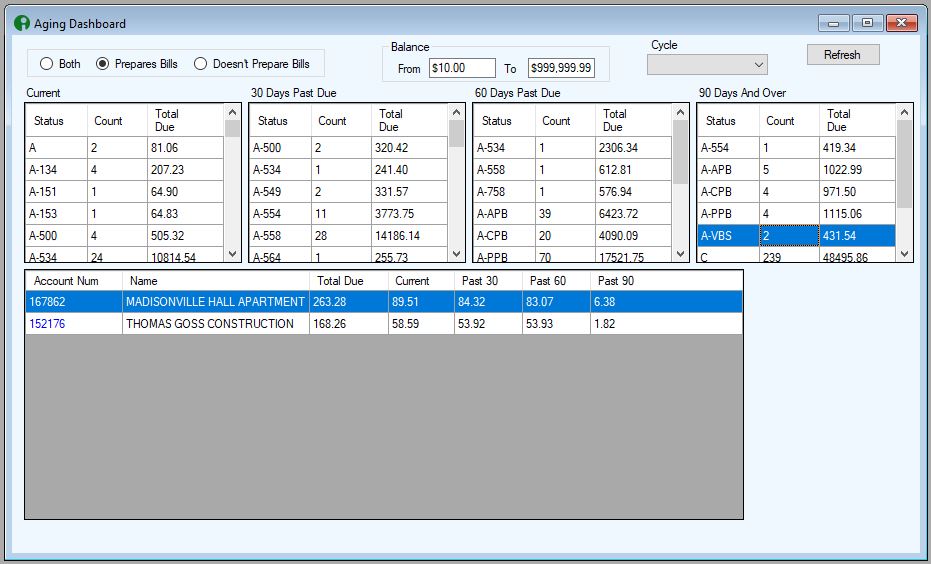Click the Past 30 column header
The height and width of the screenshot is (564, 931).
489,281
